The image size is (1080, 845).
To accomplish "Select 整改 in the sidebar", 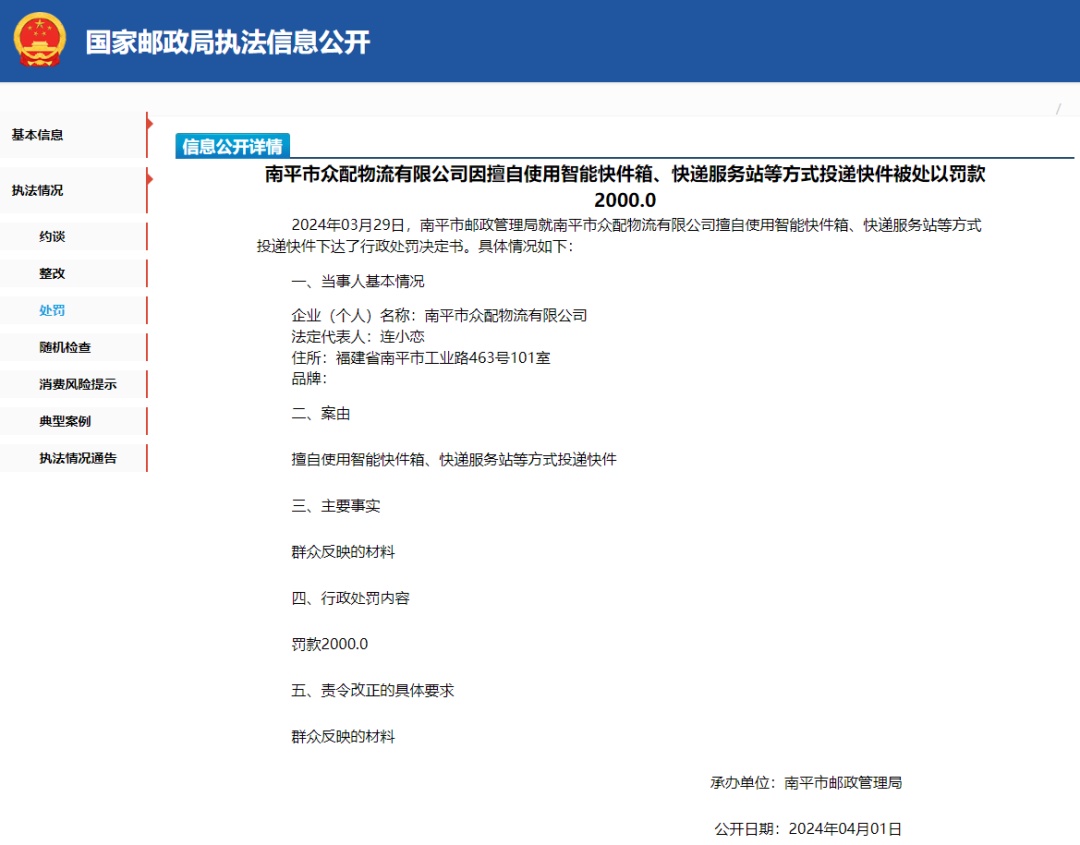I will (x=52, y=273).
